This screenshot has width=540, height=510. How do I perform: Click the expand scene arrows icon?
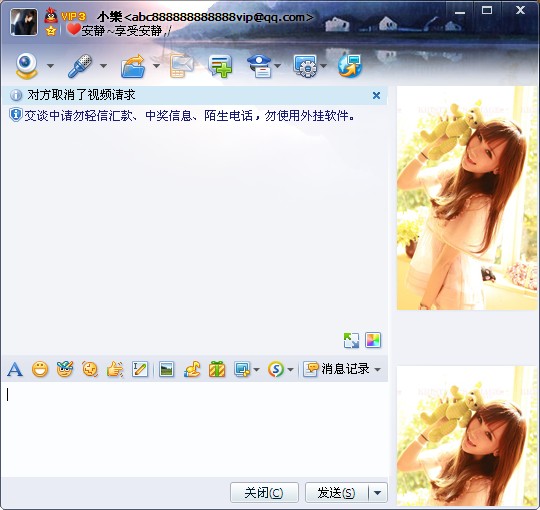(x=351, y=340)
